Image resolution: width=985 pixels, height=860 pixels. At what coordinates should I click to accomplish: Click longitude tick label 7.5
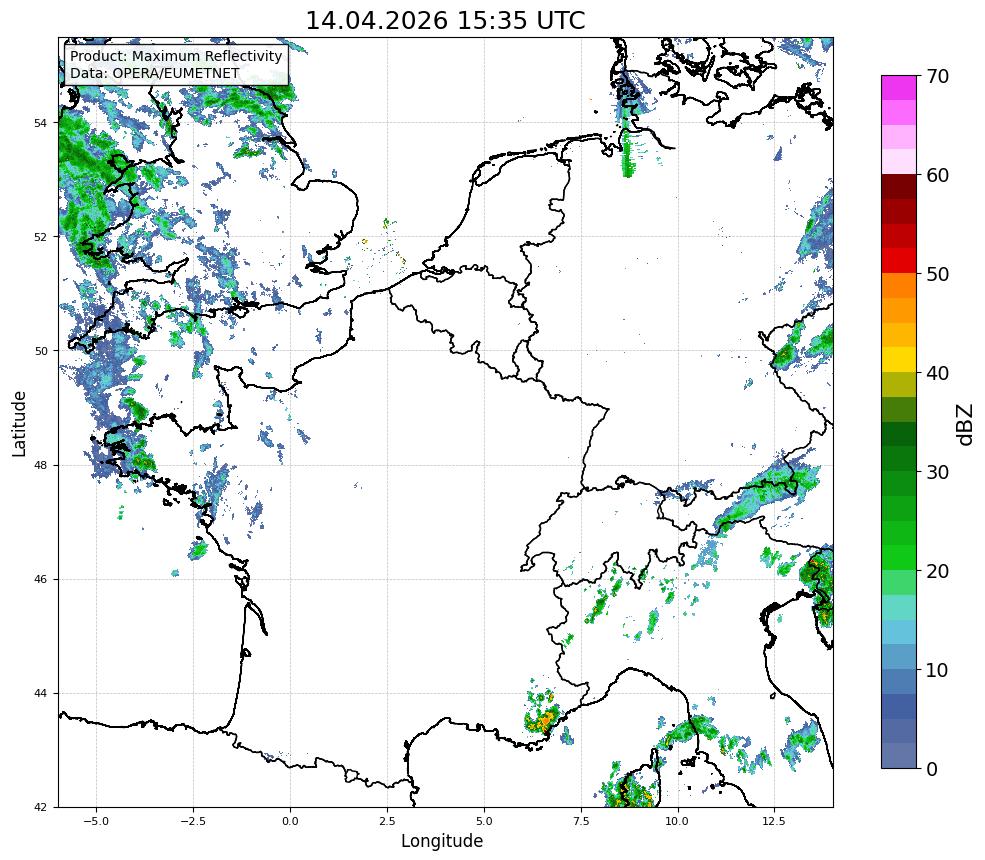click(581, 821)
